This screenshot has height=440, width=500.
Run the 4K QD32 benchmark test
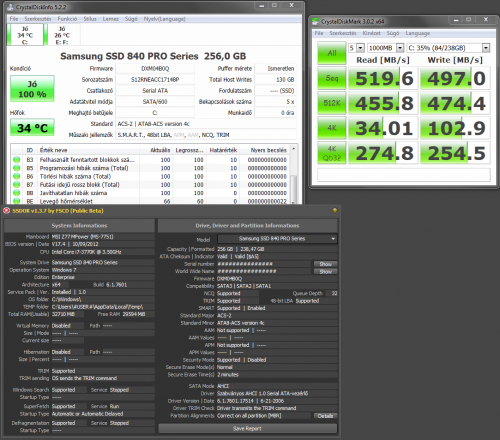click(x=332, y=153)
